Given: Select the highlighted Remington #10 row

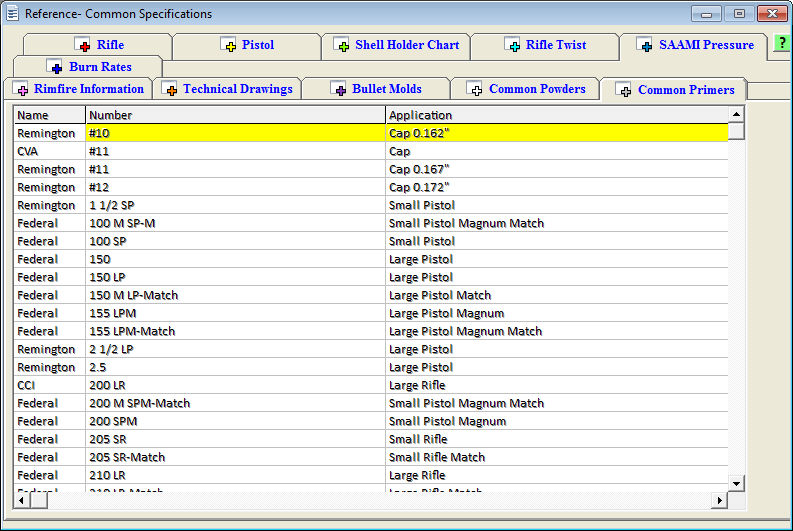Looking at the screenshot, I should (x=371, y=133).
